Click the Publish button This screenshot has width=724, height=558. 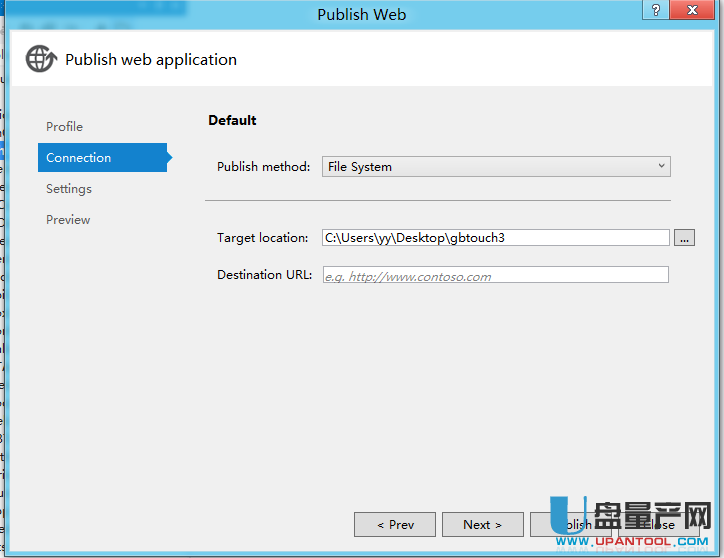coord(571,524)
